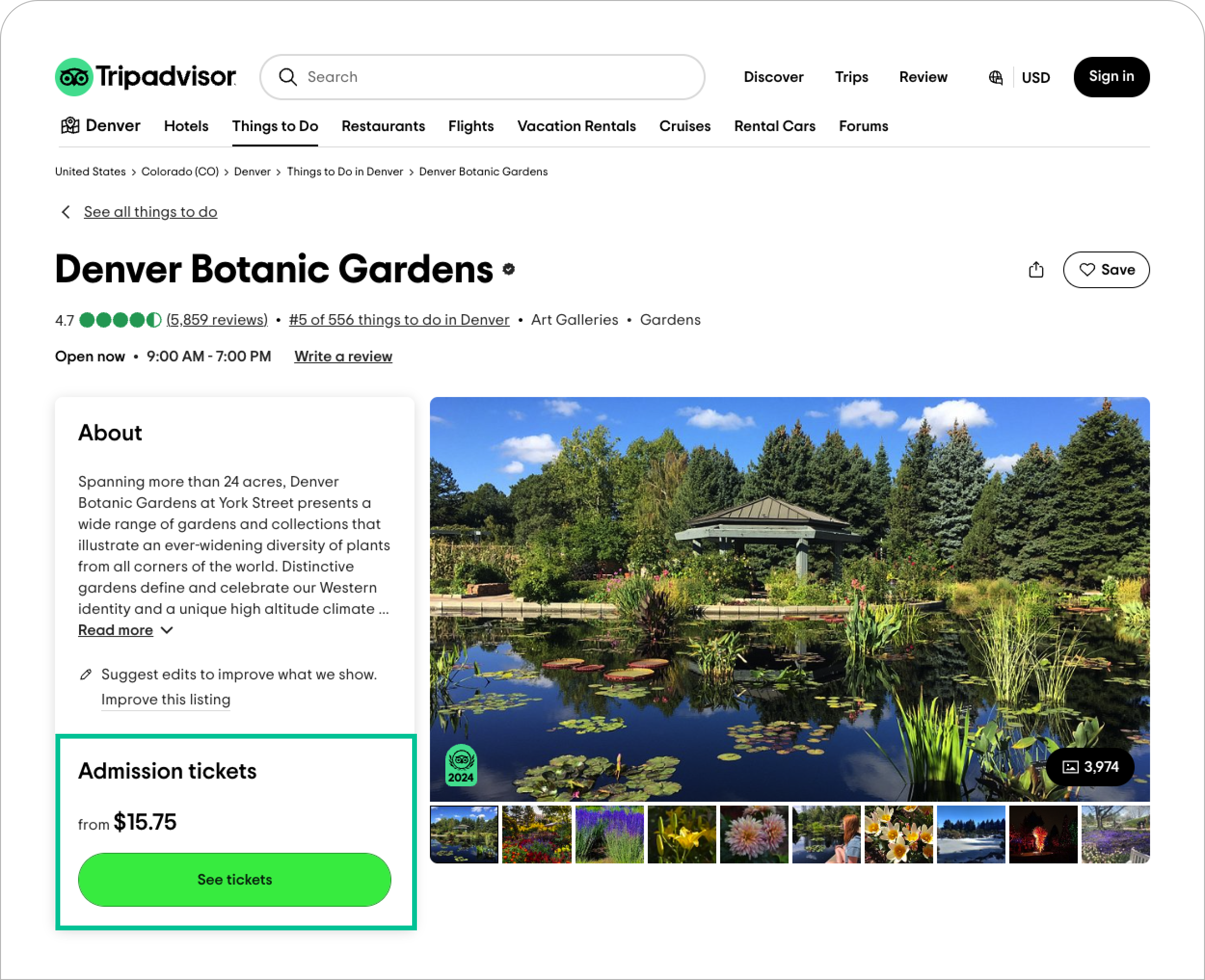Click the search magnifier icon

pyautogui.click(x=288, y=77)
